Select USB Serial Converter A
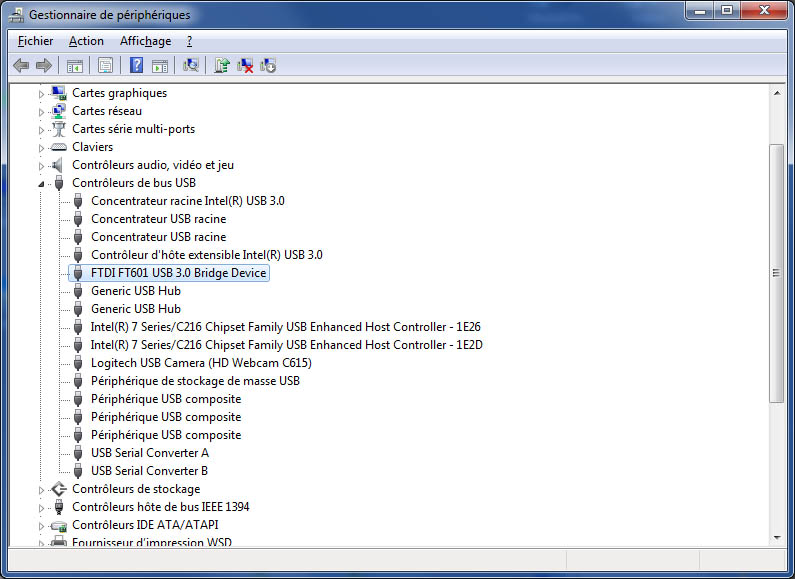 click(150, 453)
